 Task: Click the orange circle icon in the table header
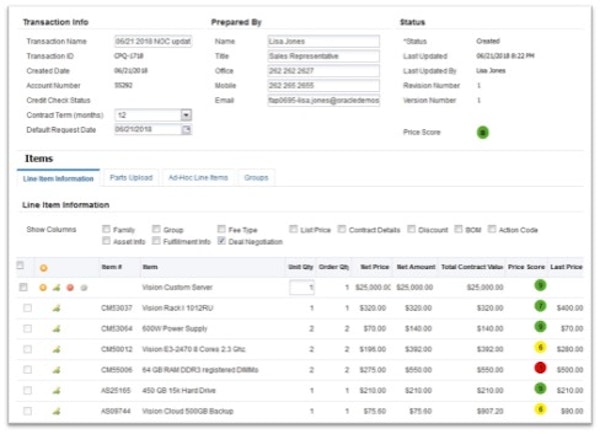point(44,268)
